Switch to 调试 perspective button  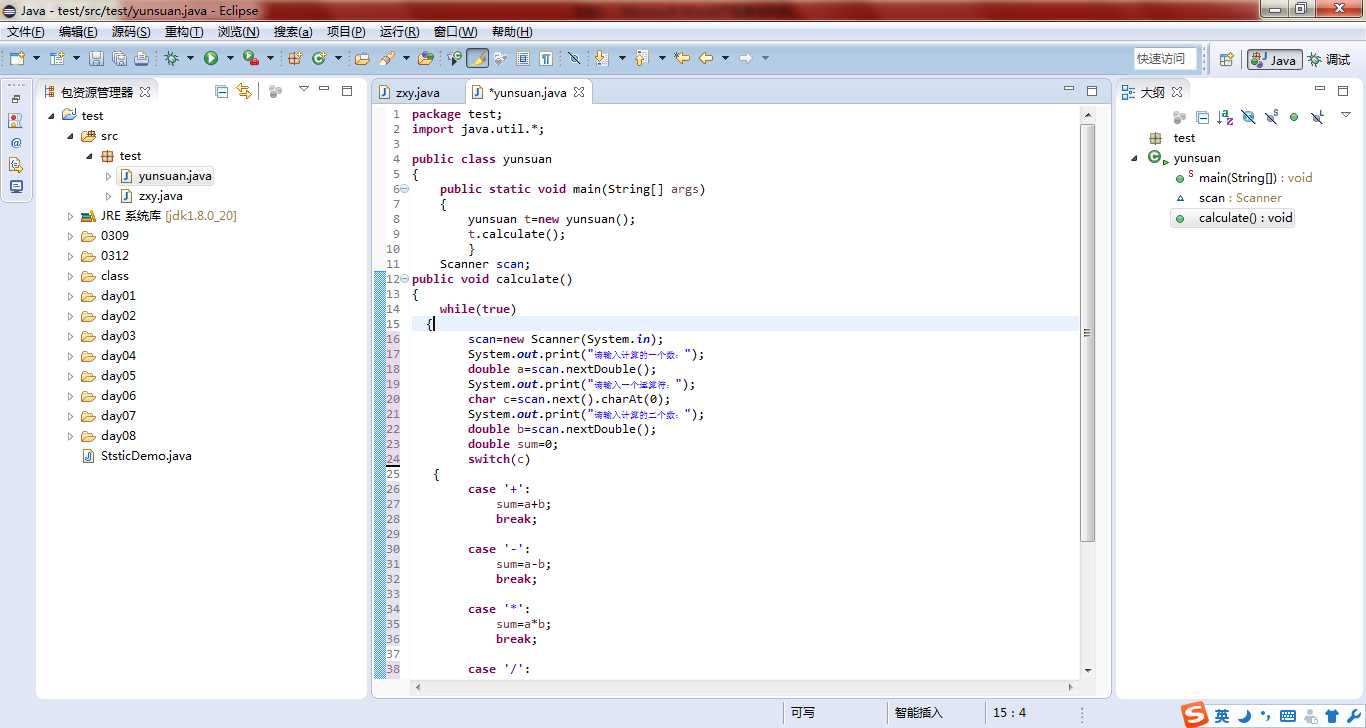click(1329, 60)
